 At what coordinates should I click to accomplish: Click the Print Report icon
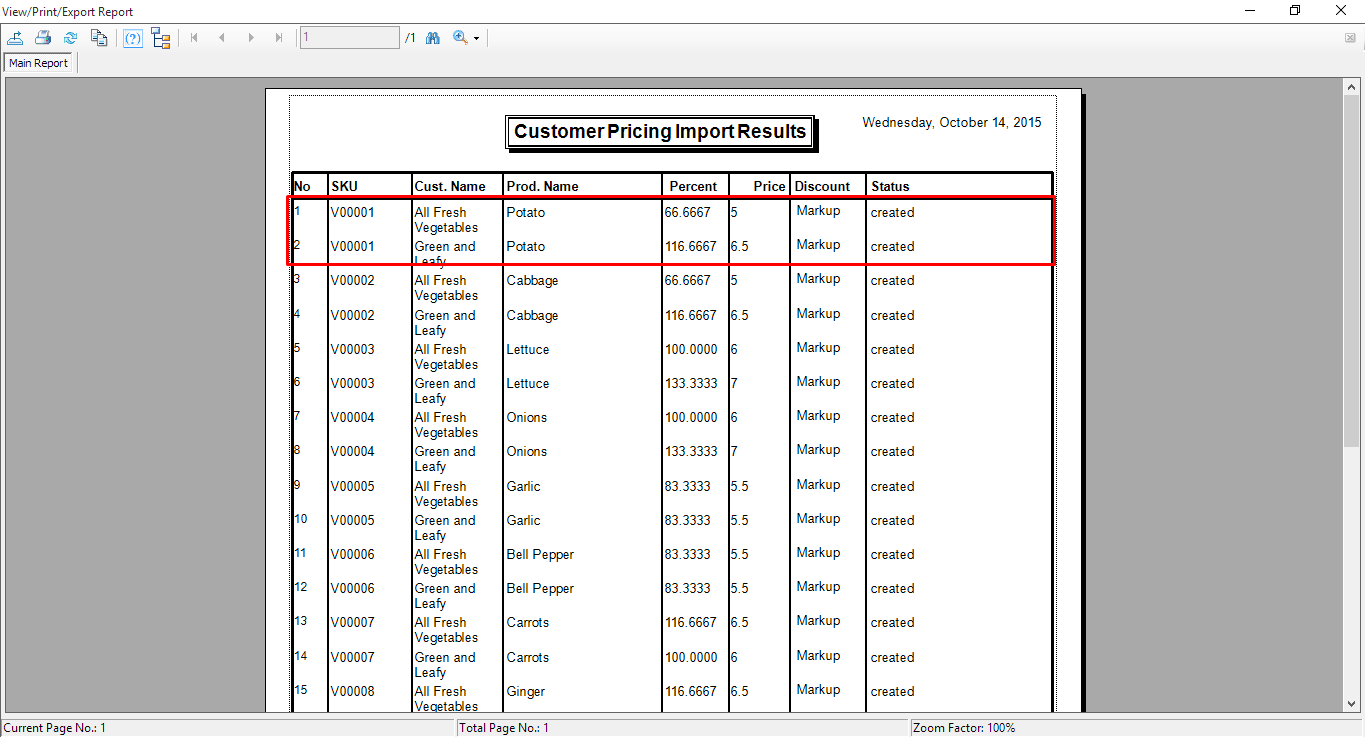pyautogui.click(x=43, y=38)
